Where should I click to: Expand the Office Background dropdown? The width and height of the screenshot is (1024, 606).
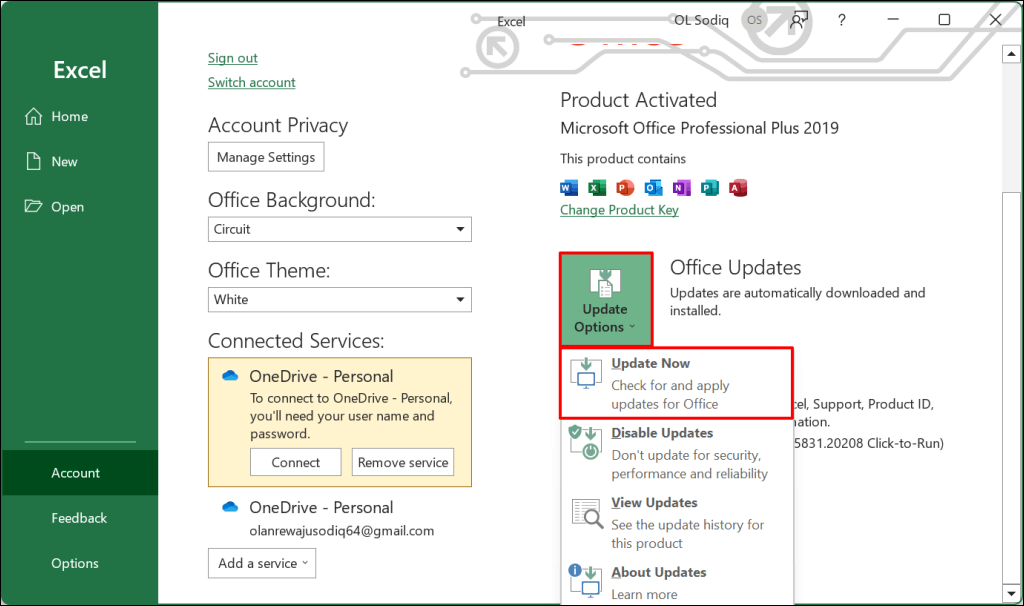340,229
